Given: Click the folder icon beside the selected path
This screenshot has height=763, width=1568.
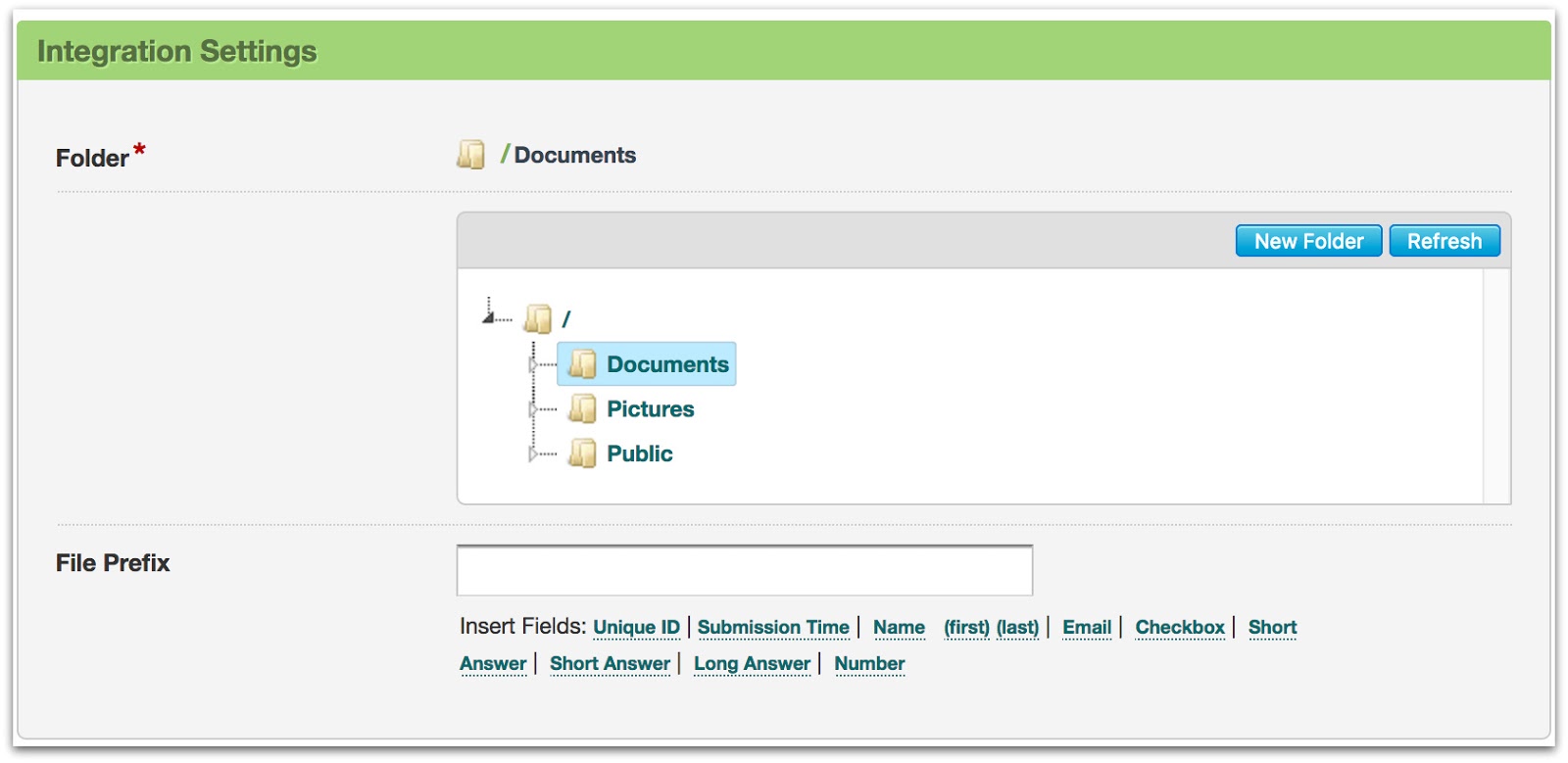Looking at the screenshot, I should click(470, 155).
